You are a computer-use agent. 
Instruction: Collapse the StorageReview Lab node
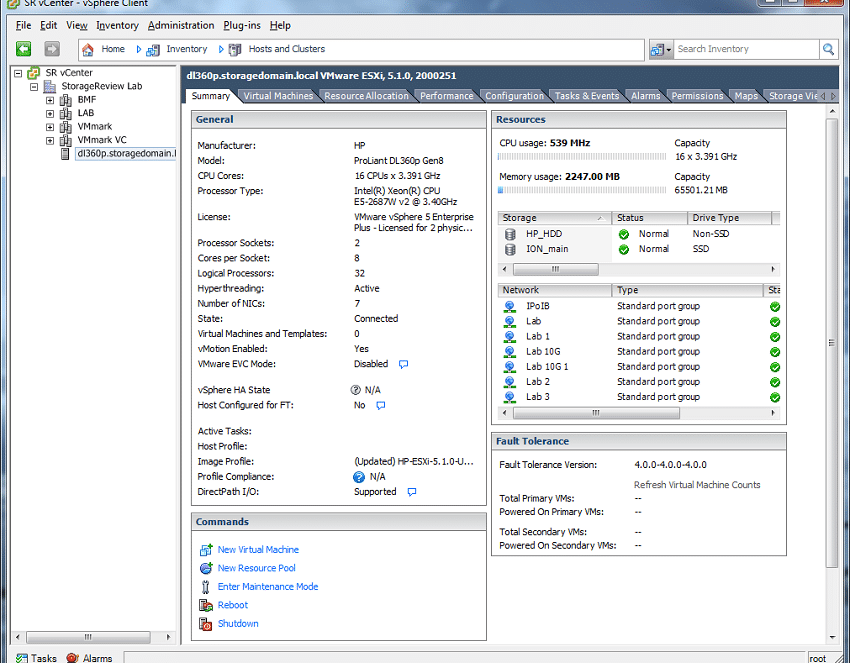34,87
